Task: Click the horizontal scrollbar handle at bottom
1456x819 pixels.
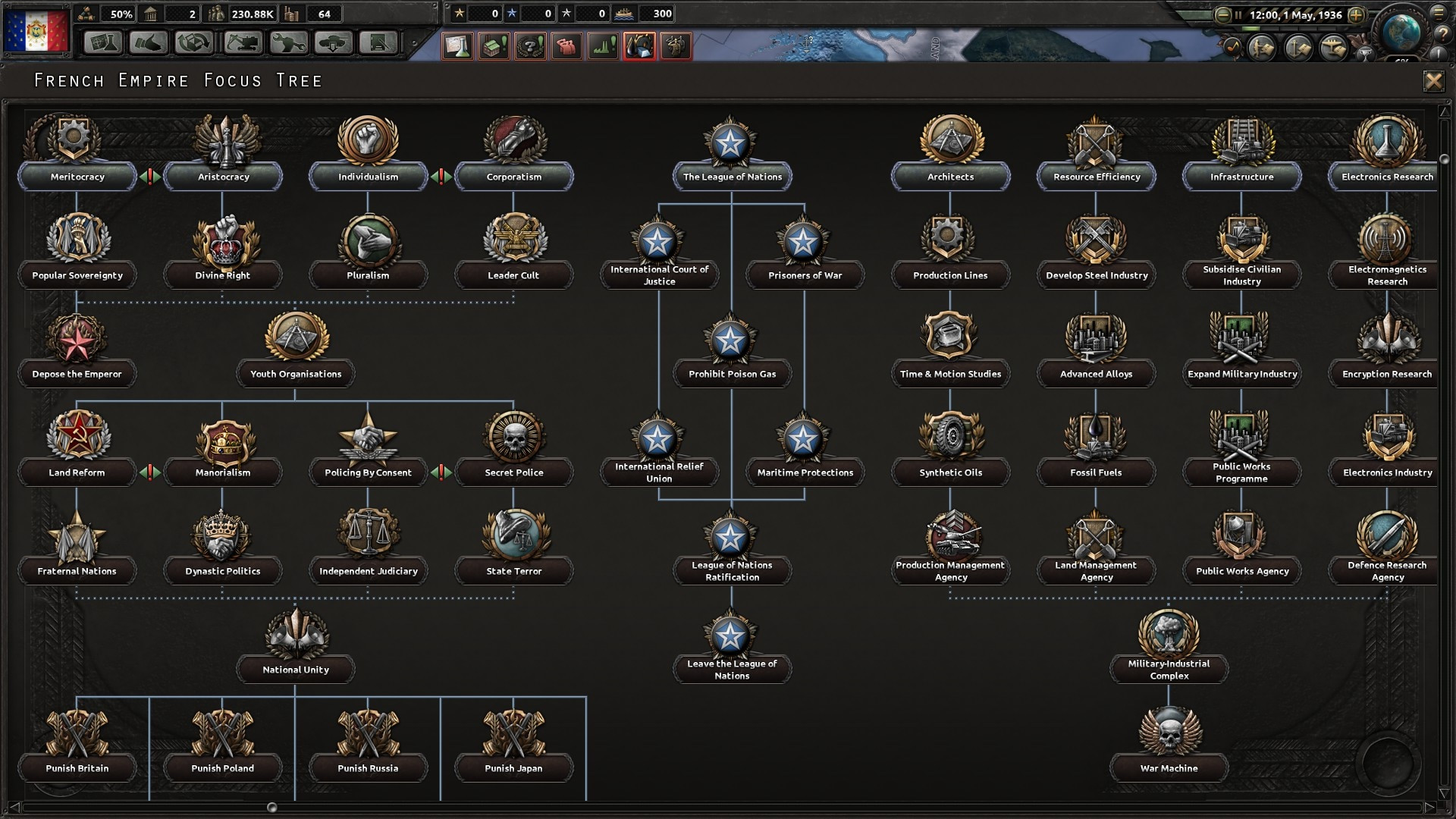Action: (x=271, y=808)
